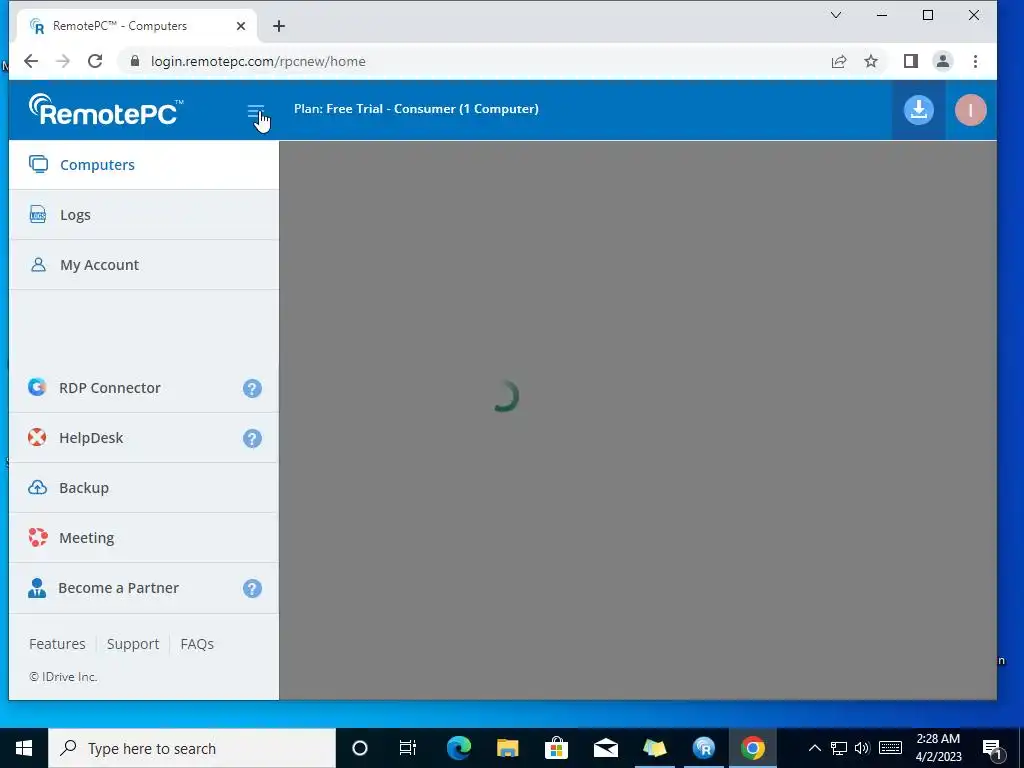
Task: Open HelpDesk from sidebar
Action: click(x=144, y=438)
